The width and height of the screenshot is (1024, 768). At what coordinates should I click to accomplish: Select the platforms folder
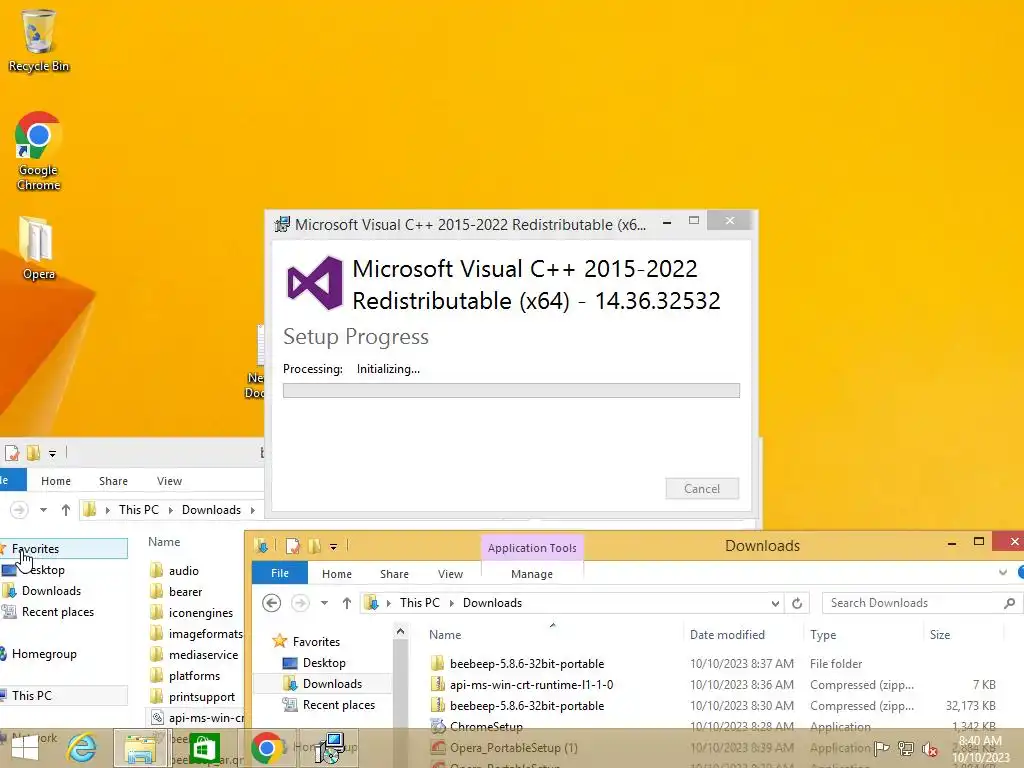(194, 675)
